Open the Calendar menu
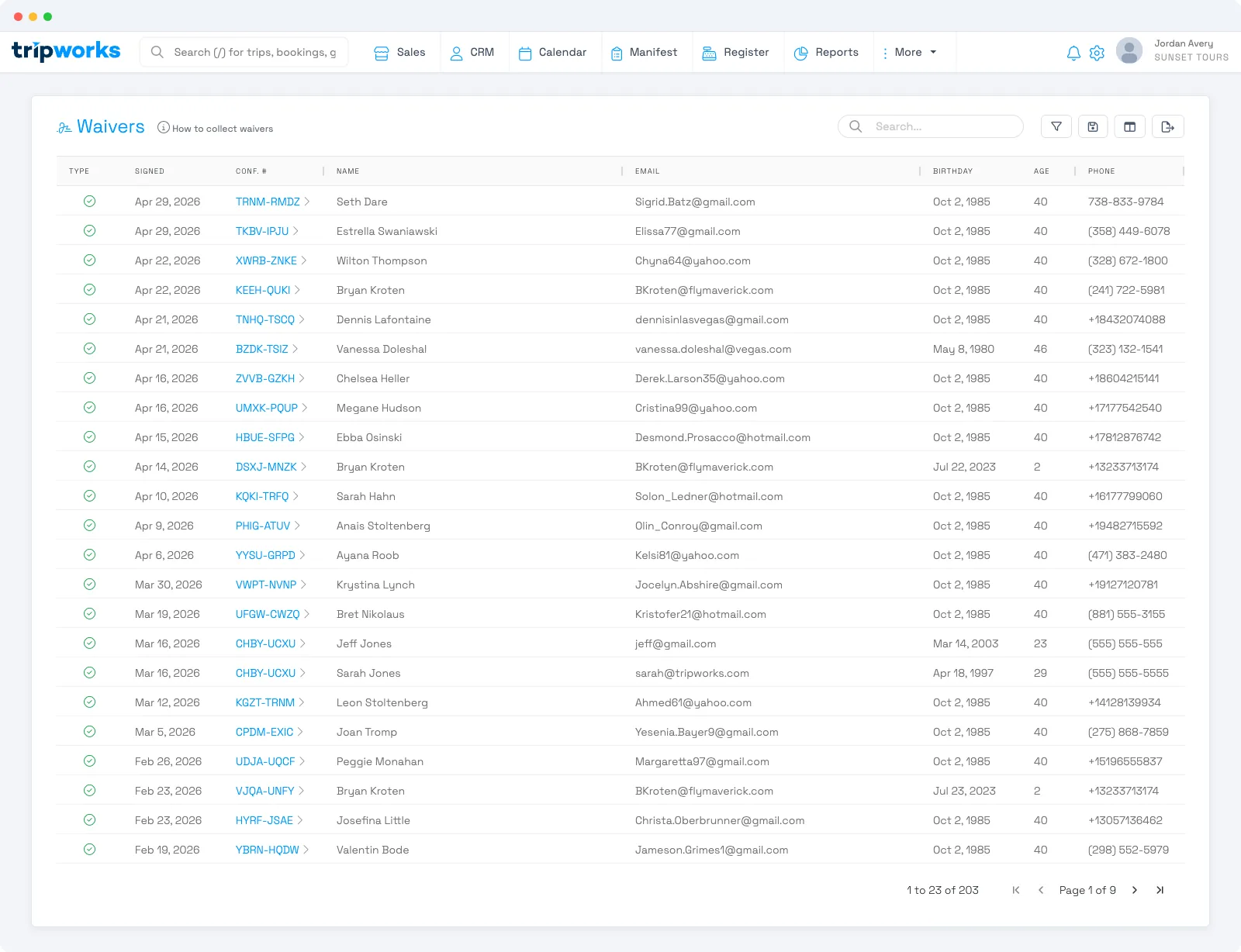Screen dimensions: 1241x952 (552, 52)
